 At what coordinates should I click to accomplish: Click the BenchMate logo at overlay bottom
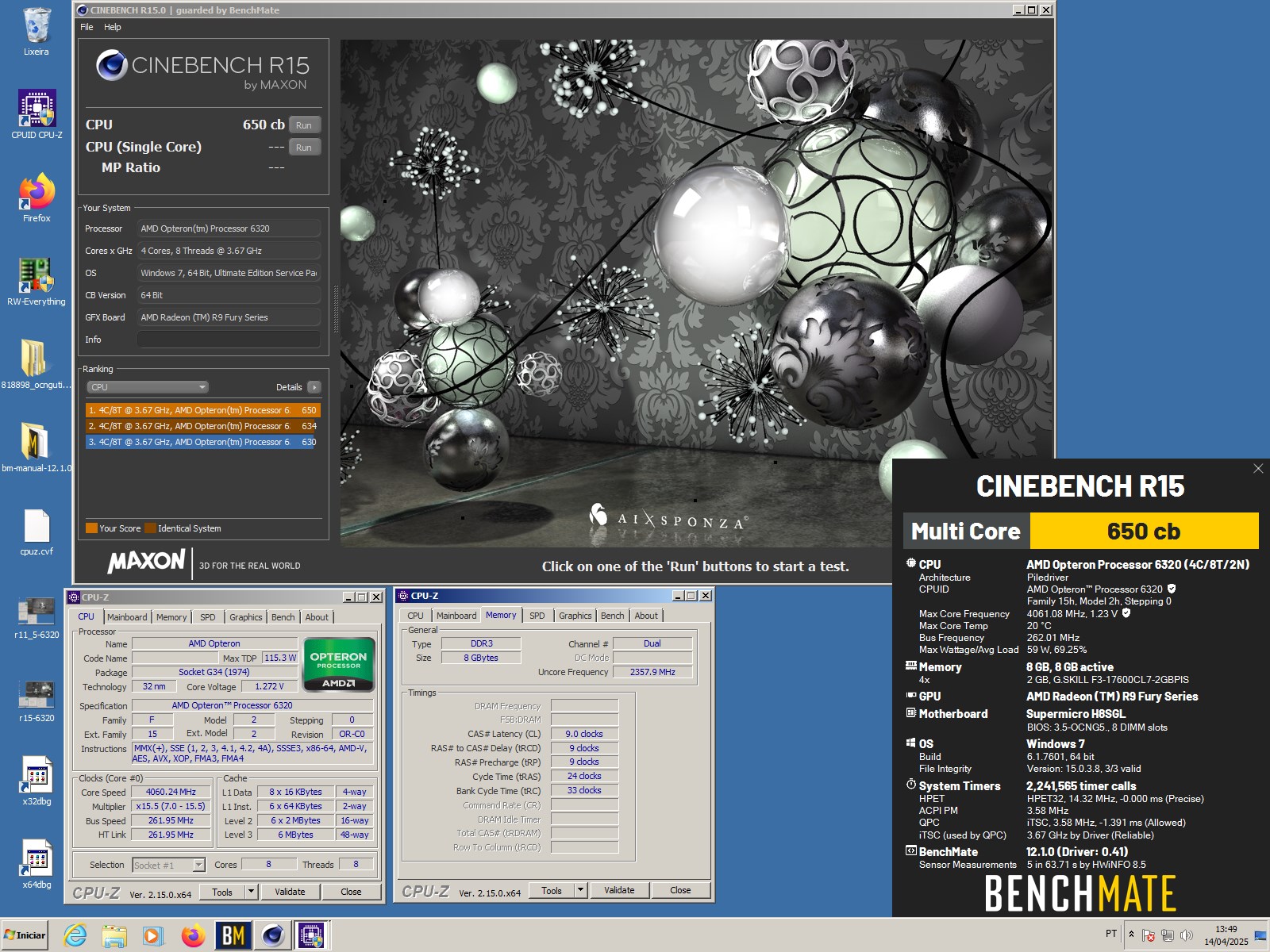[1079, 894]
